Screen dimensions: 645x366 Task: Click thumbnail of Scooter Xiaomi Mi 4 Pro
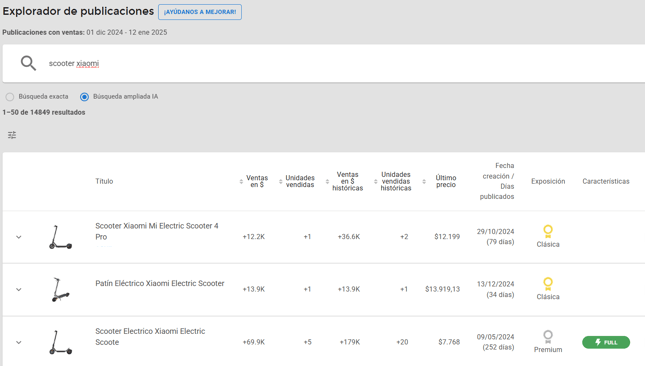pos(60,237)
